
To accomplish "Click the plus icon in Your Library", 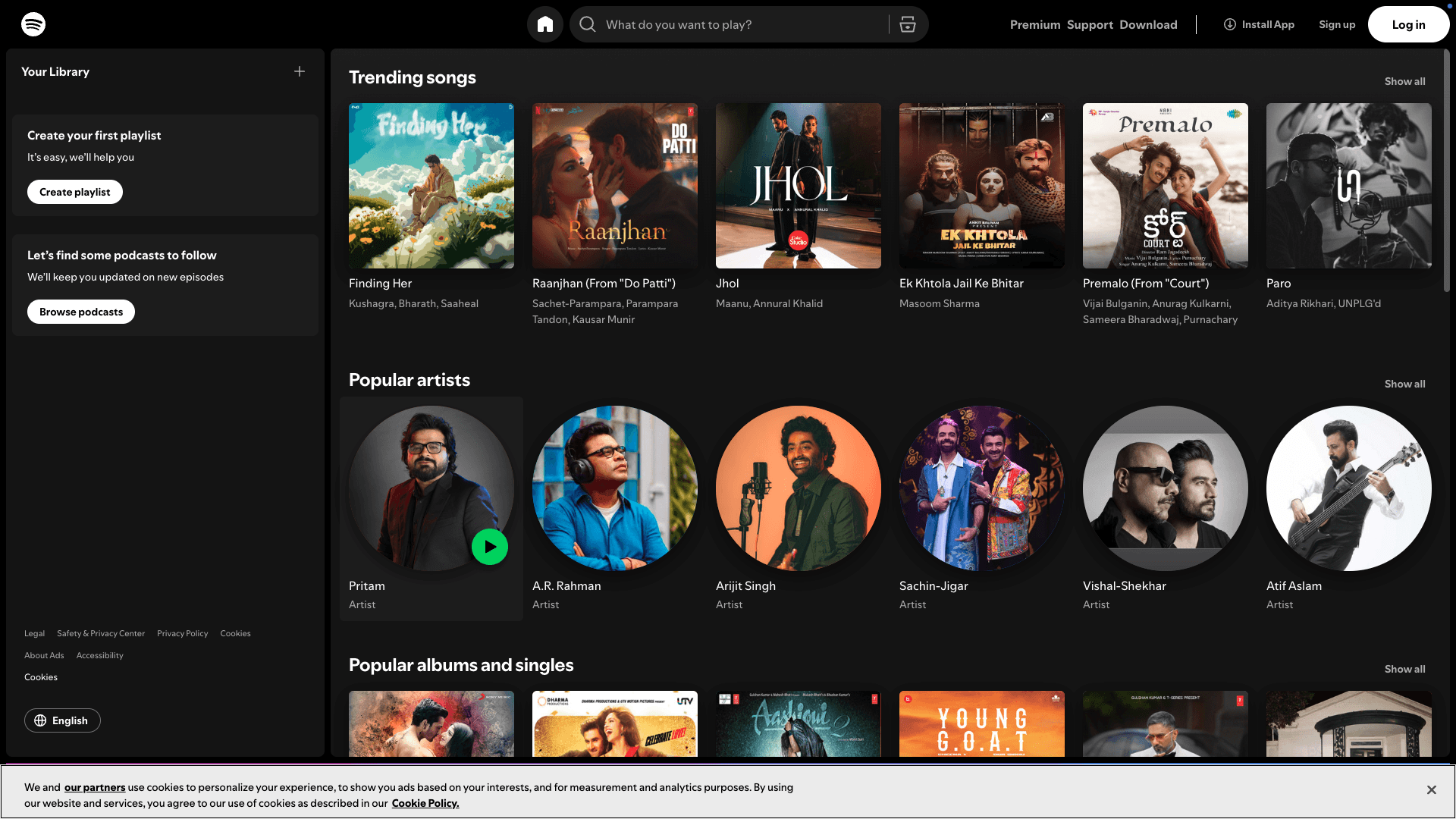I will coord(300,71).
